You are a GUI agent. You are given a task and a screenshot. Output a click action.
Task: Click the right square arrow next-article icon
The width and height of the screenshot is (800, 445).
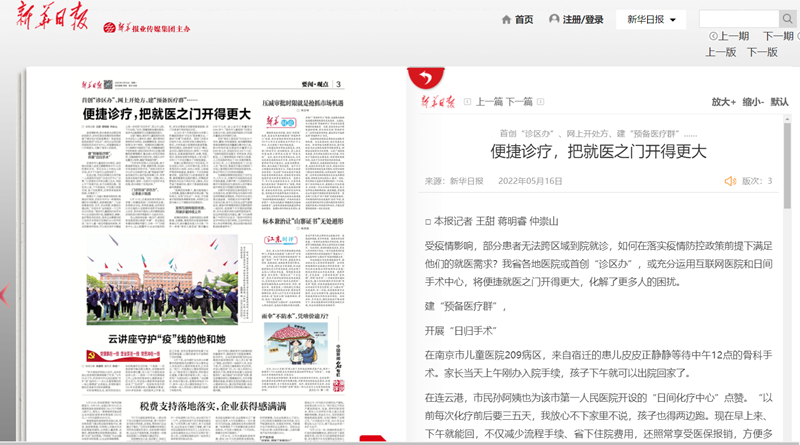point(540,102)
